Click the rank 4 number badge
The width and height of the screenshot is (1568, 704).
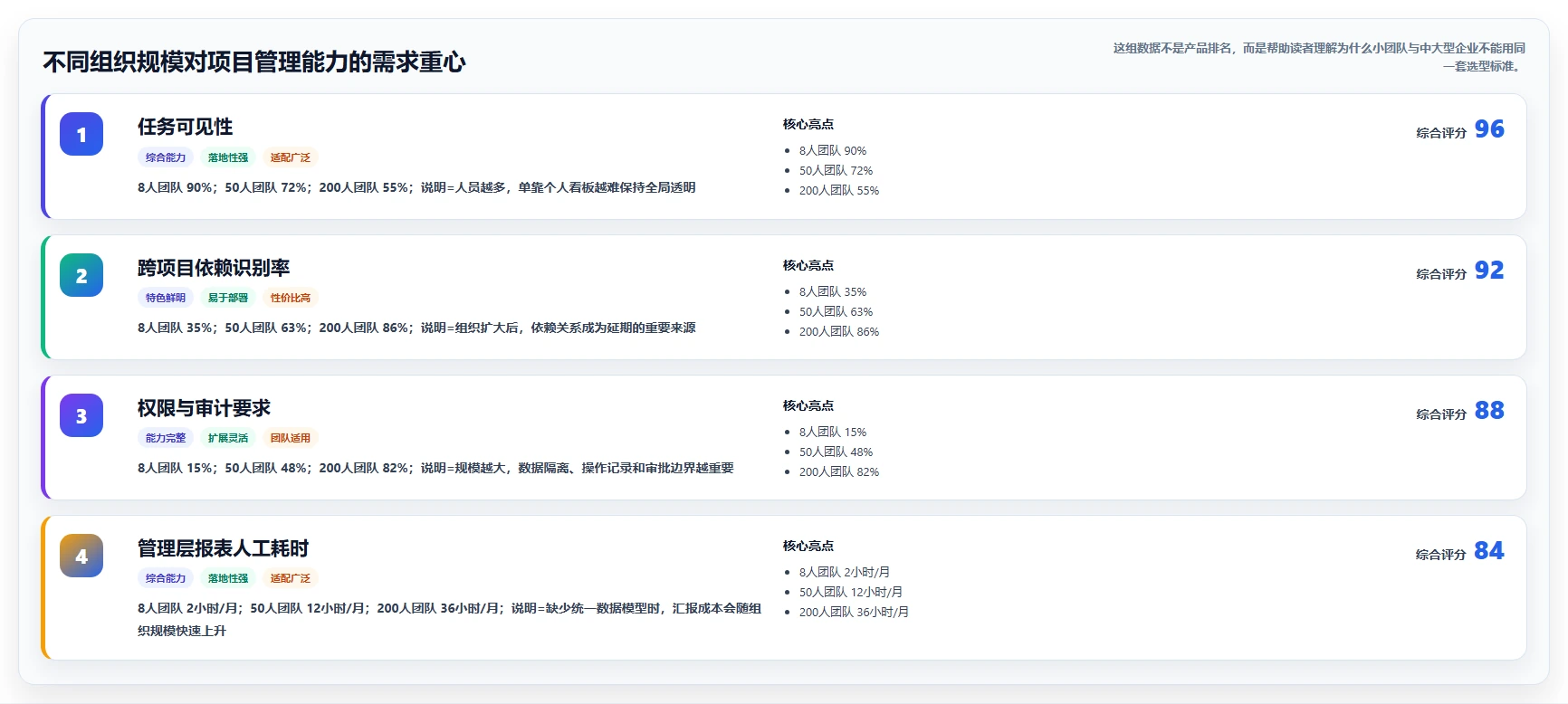coord(81,556)
